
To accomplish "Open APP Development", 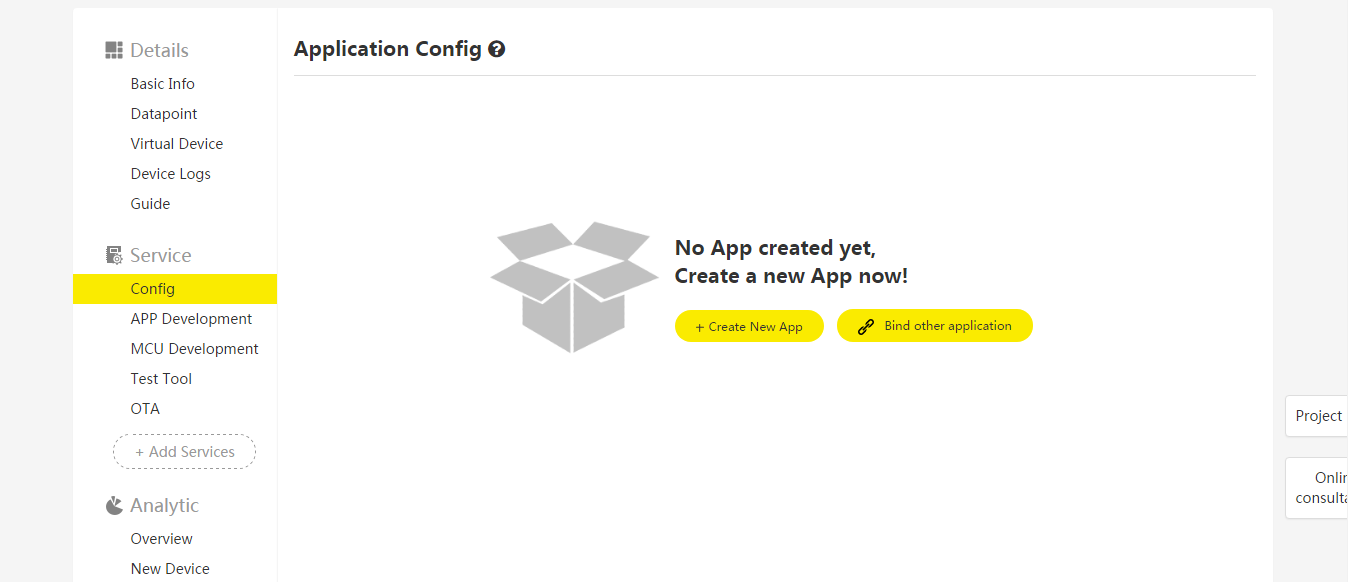I will pos(191,318).
